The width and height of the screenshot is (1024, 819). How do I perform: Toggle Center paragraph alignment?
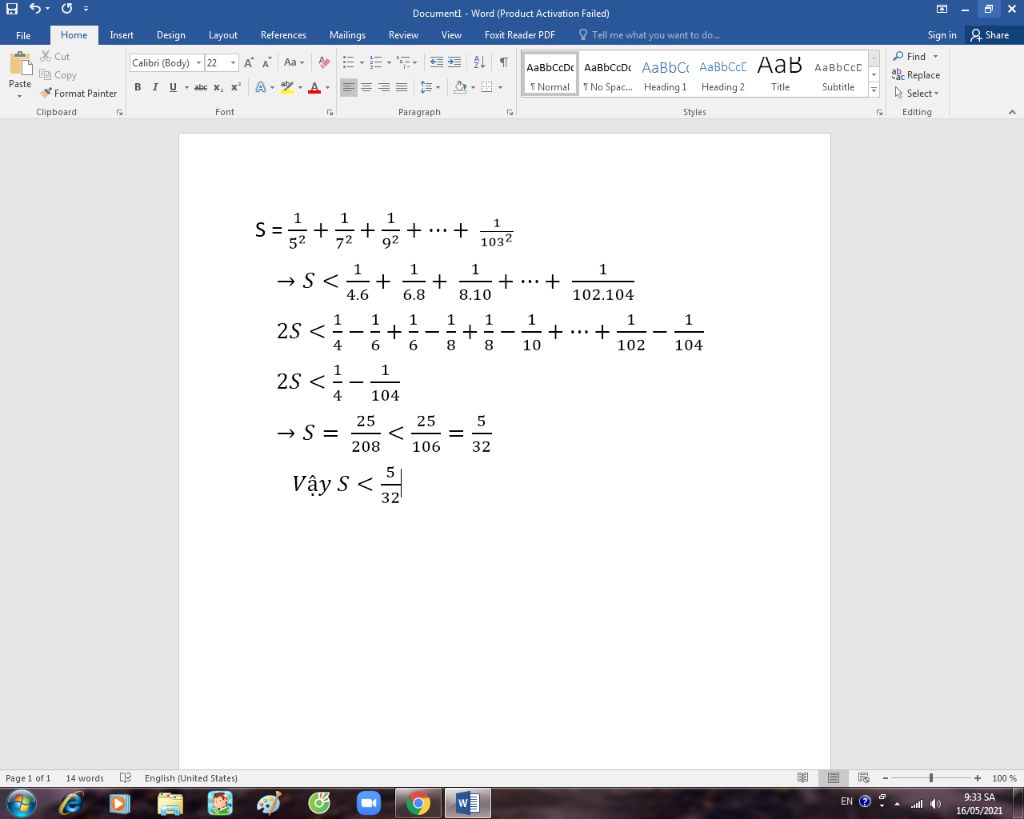(x=366, y=87)
